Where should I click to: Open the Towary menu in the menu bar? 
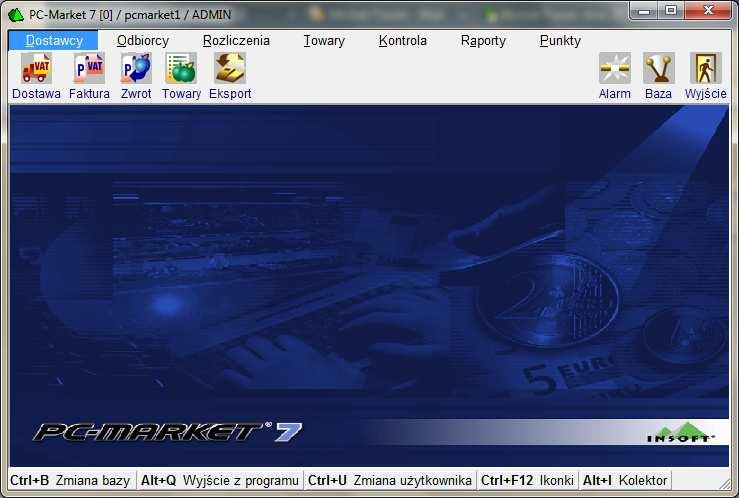pyautogui.click(x=324, y=41)
